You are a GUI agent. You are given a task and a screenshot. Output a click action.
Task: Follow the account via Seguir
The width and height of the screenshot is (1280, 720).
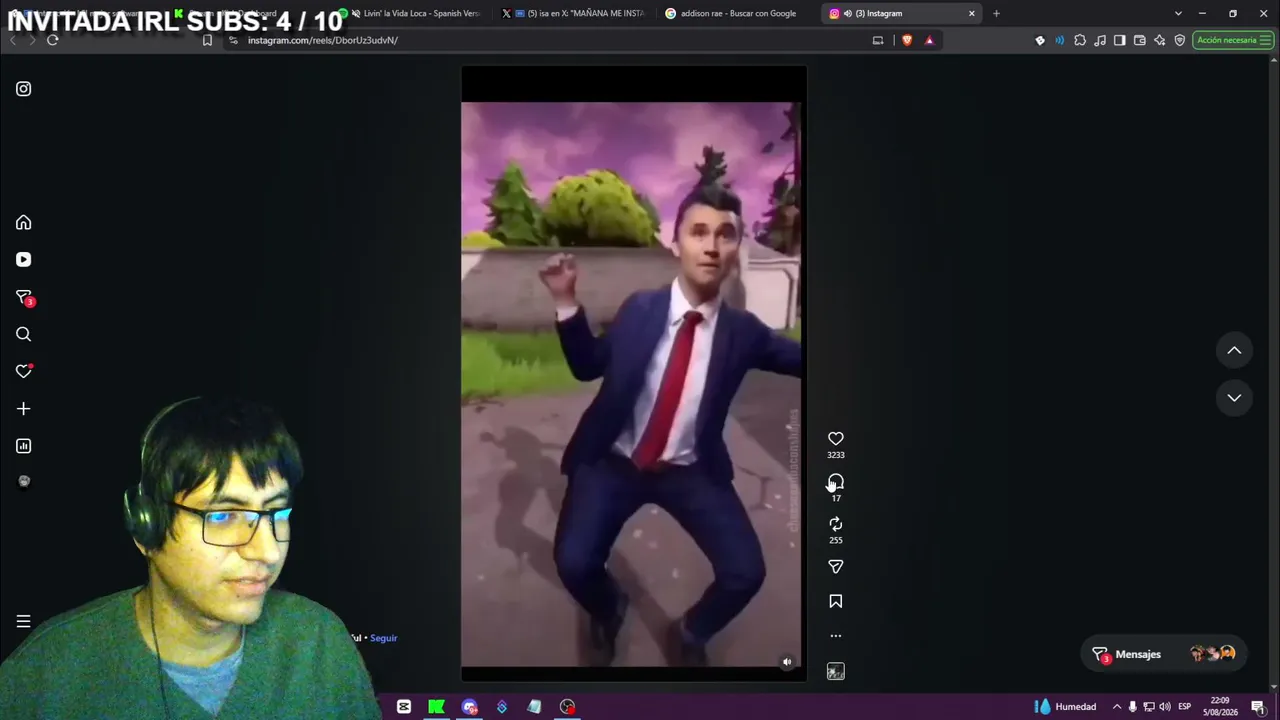pos(384,638)
